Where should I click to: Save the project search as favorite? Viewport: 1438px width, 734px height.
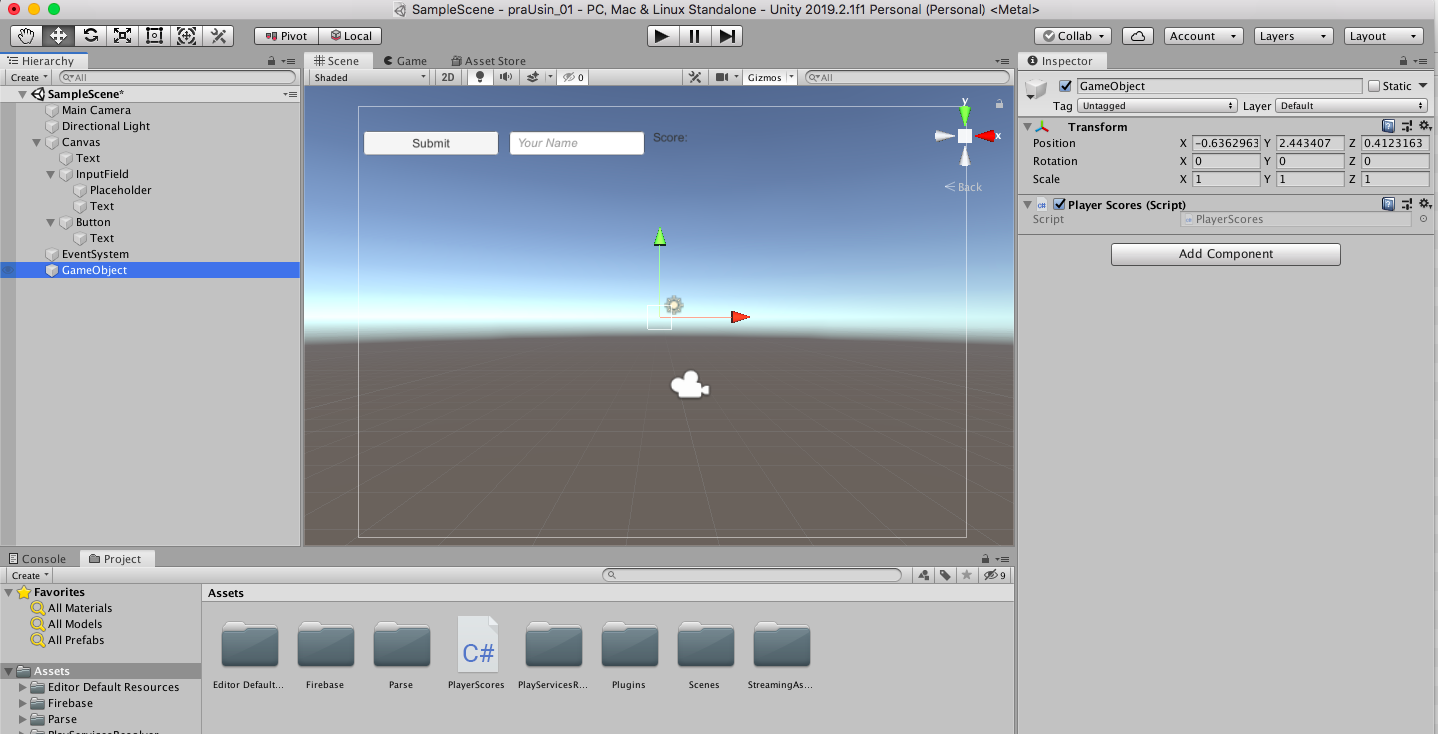click(x=966, y=575)
